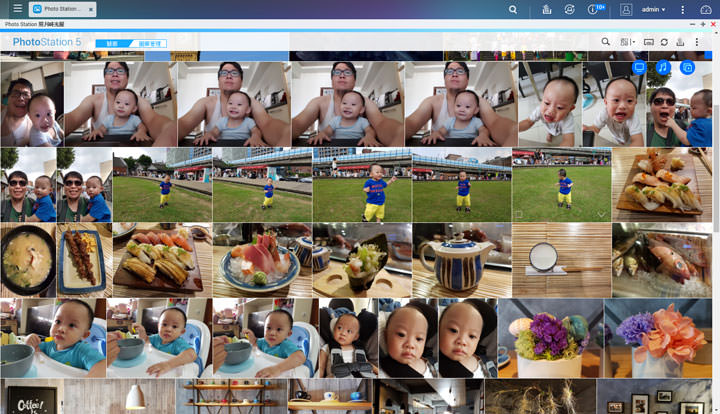Click the upload icon in Photo Station toolbar
The image size is (720, 414).
[x=680, y=42]
